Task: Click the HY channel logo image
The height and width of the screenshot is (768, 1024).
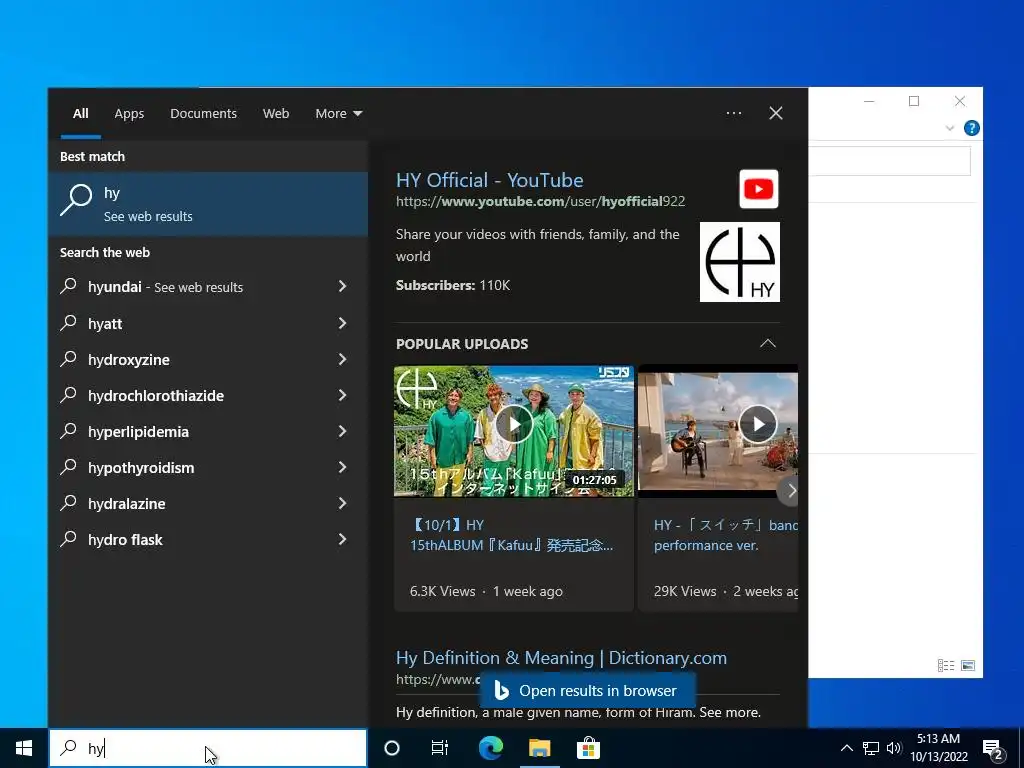Action: click(x=740, y=262)
